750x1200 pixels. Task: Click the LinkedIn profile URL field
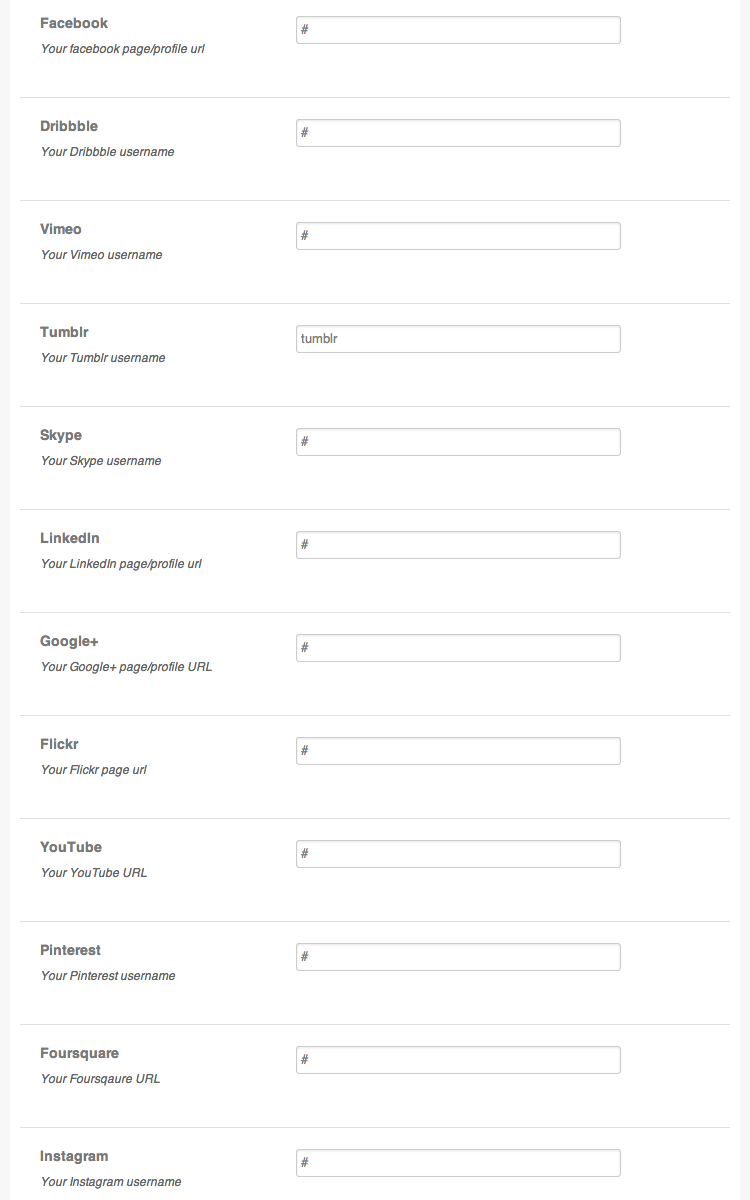point(458,545)
